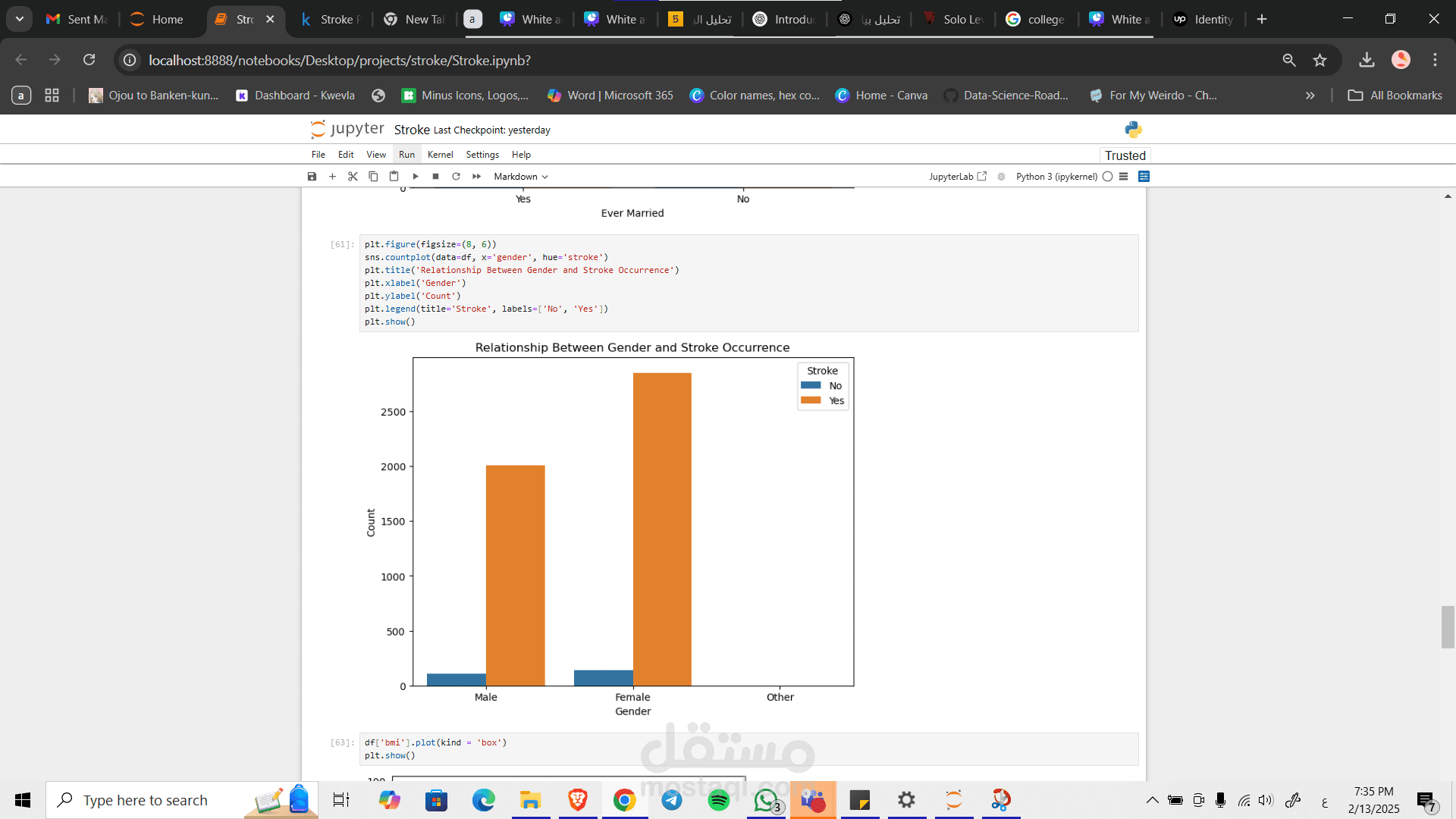The image size is (1456, 819).
Task: Open the Settings menu
Action: 482,155
